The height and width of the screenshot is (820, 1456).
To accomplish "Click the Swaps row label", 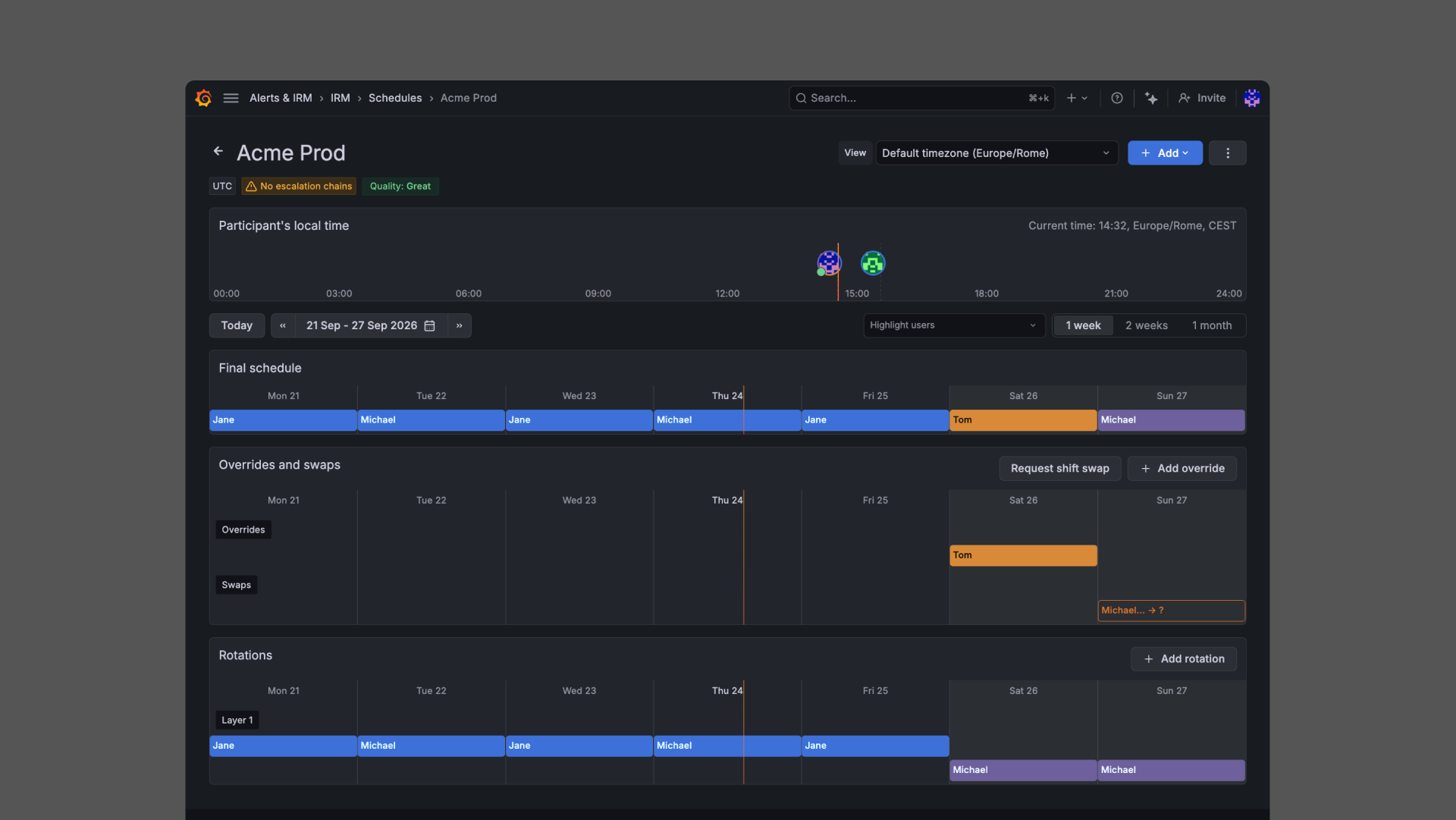I will (237, 585).
